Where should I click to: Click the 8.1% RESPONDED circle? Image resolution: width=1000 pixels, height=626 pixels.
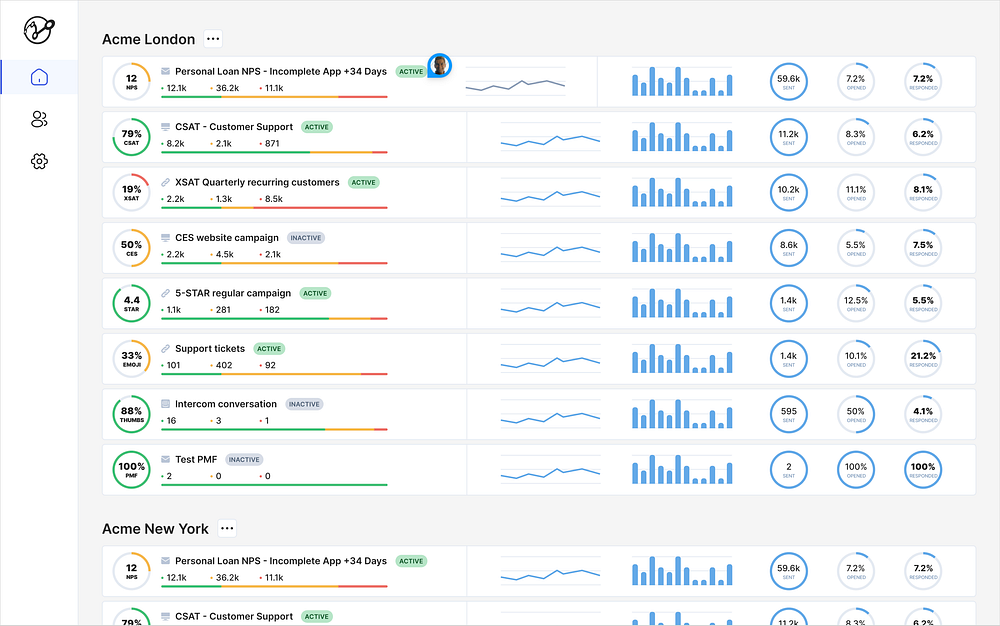(923, 193)
